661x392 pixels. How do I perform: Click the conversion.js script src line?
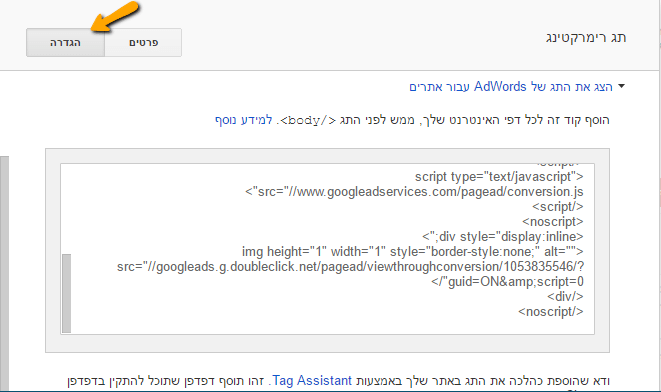point(414,192)
